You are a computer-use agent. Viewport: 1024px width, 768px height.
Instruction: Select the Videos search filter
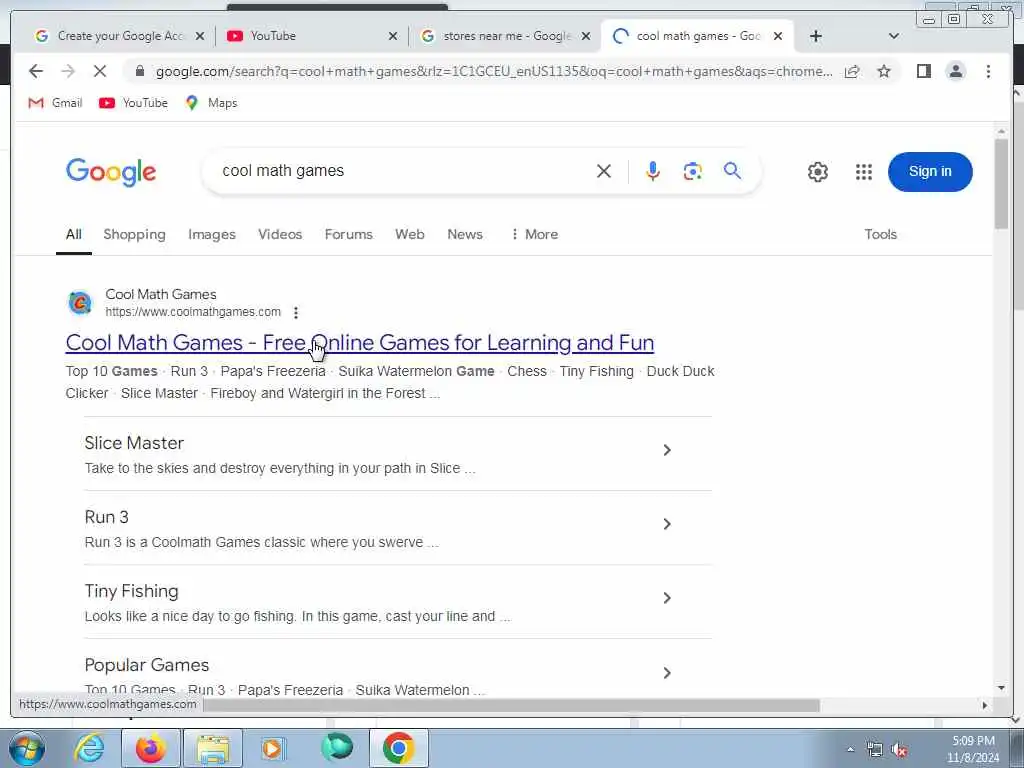(280, 234)
